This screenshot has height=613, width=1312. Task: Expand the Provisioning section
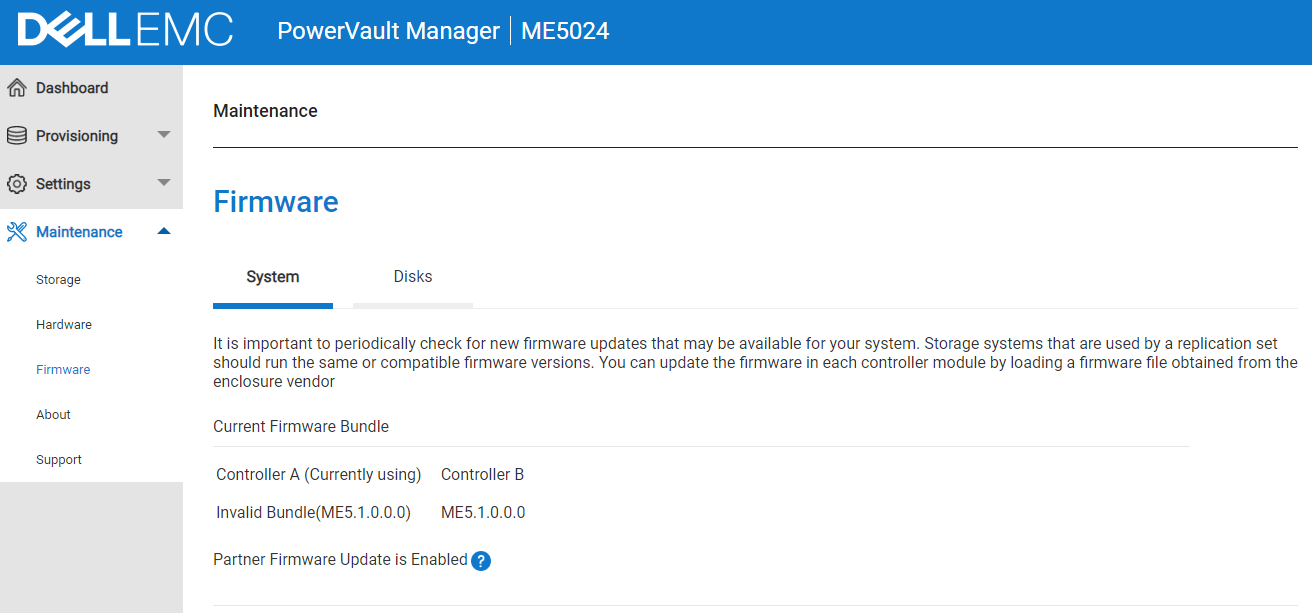point(163,135)
